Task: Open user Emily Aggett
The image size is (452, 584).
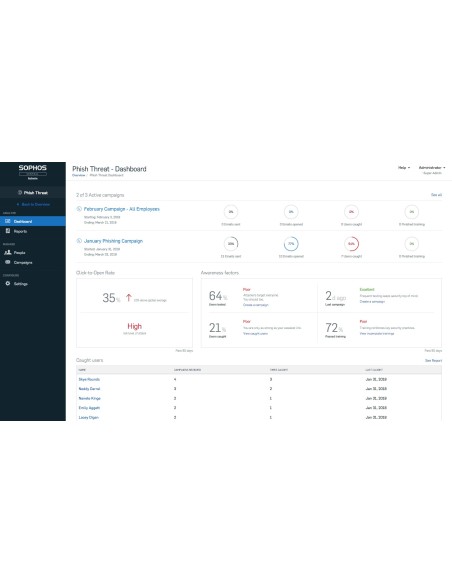Action: [x=89, y=408]
